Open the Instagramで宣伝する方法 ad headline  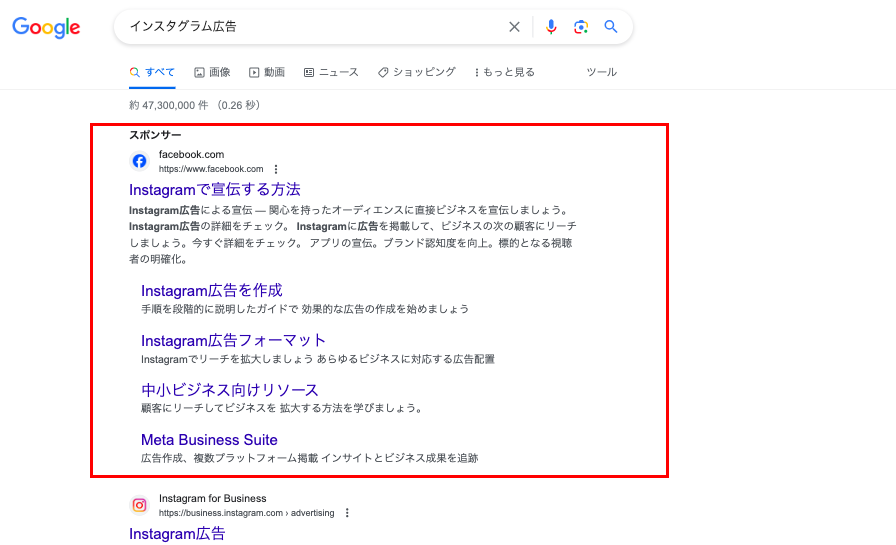click(215, 190)
